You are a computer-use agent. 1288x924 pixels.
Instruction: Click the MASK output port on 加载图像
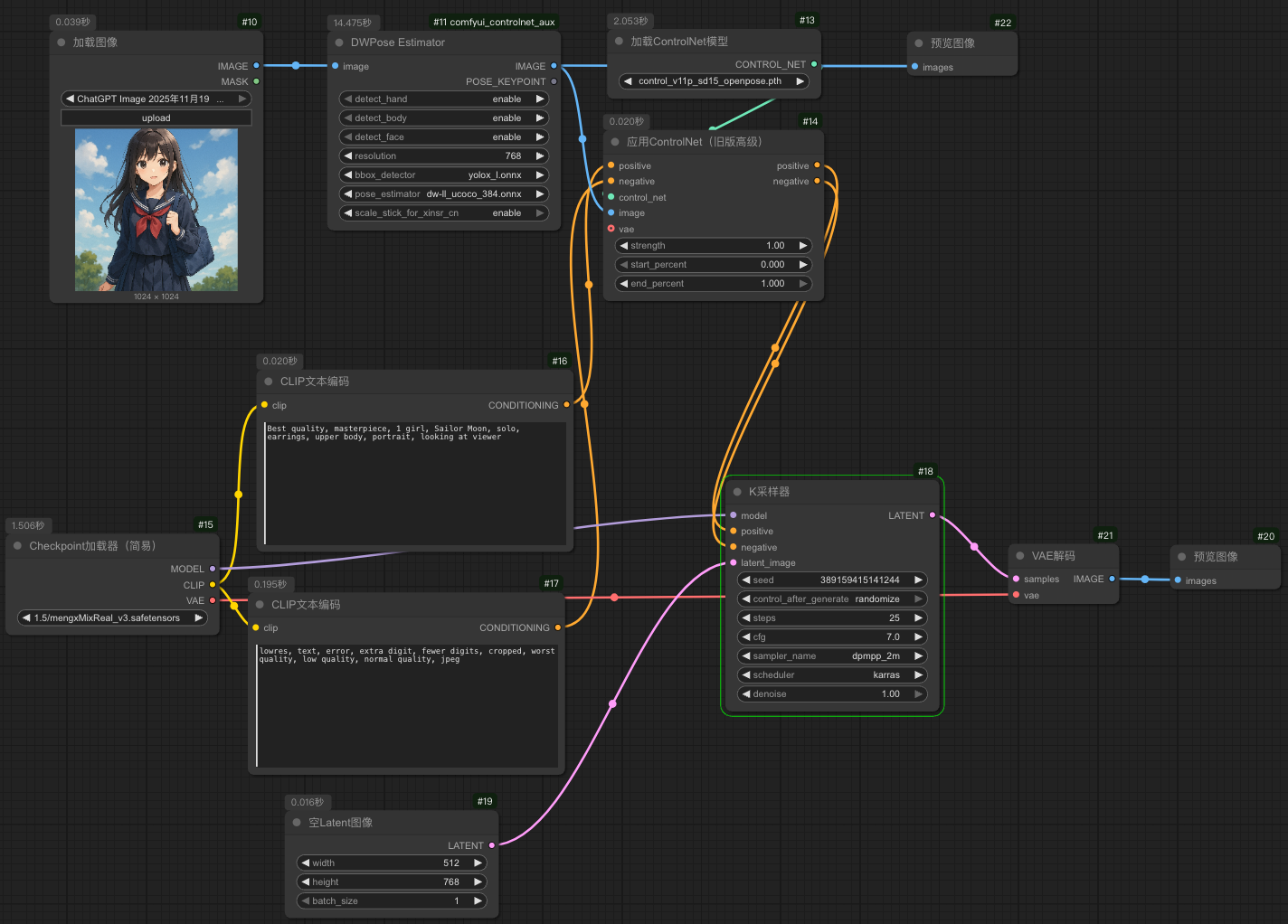coord(257,81)
